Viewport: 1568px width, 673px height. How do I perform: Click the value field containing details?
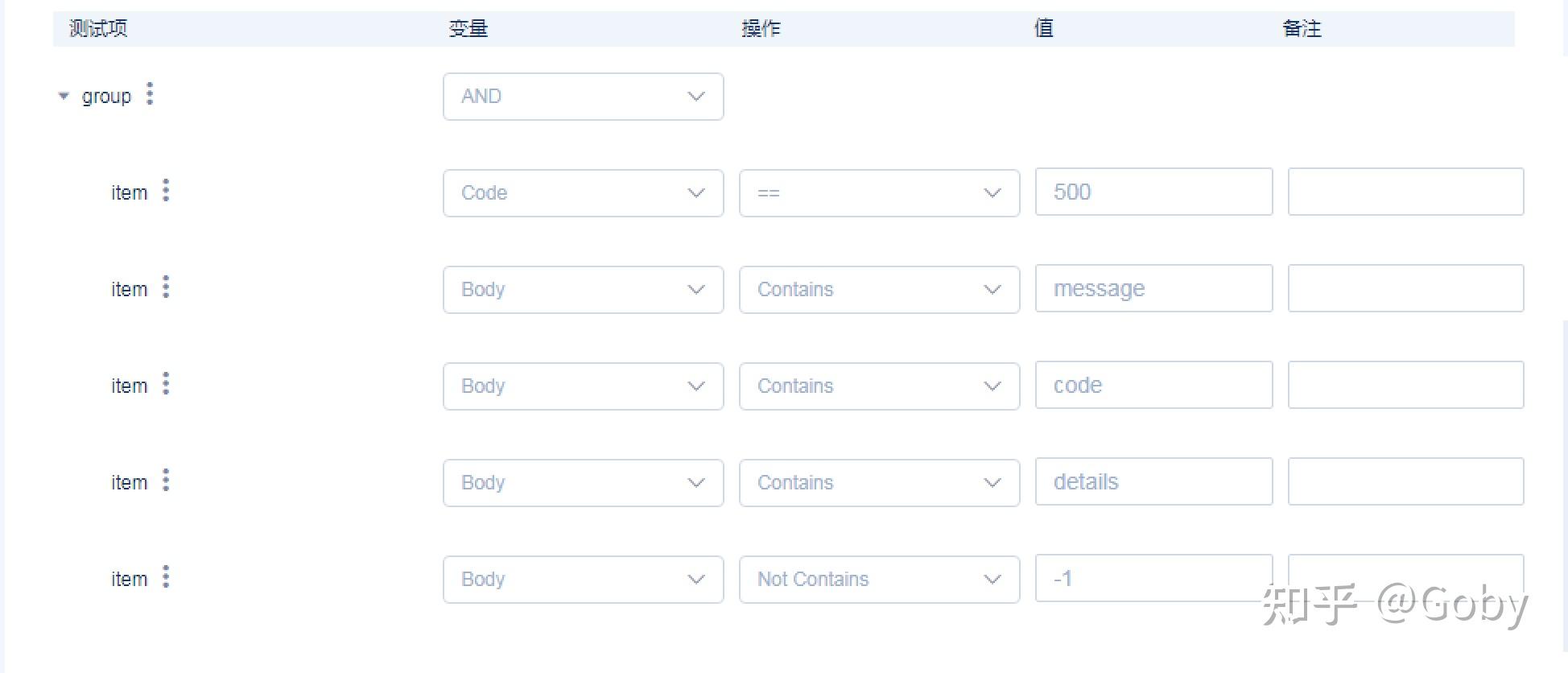pyautogui.click(x=1153, y=481)
